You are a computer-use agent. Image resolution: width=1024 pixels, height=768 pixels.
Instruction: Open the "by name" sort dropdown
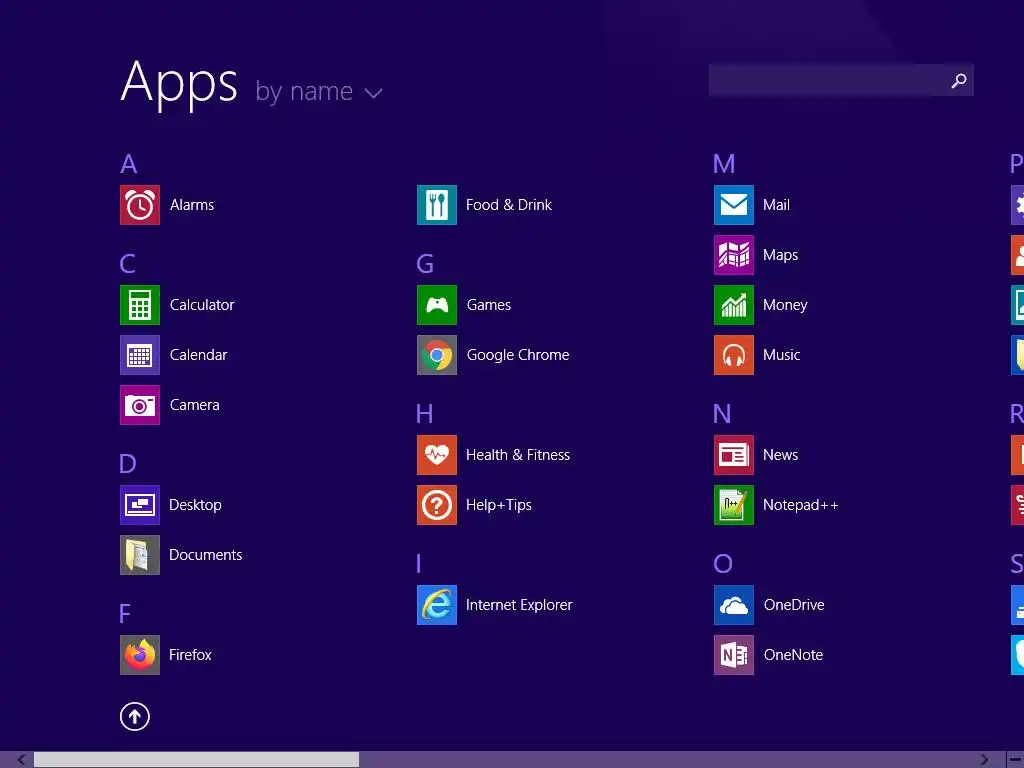click(x=319, y=91)
